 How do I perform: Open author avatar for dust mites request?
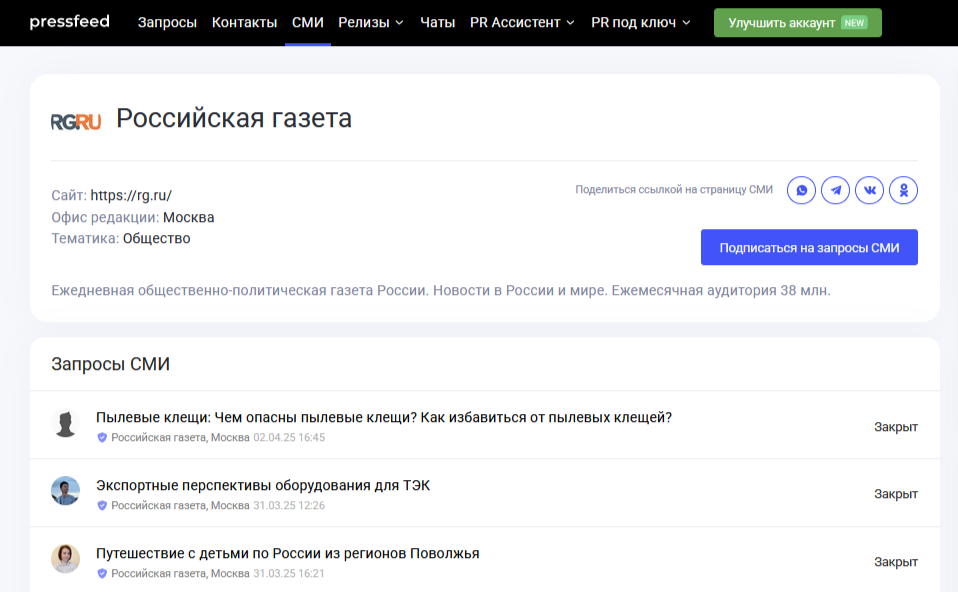click(65, 424)
